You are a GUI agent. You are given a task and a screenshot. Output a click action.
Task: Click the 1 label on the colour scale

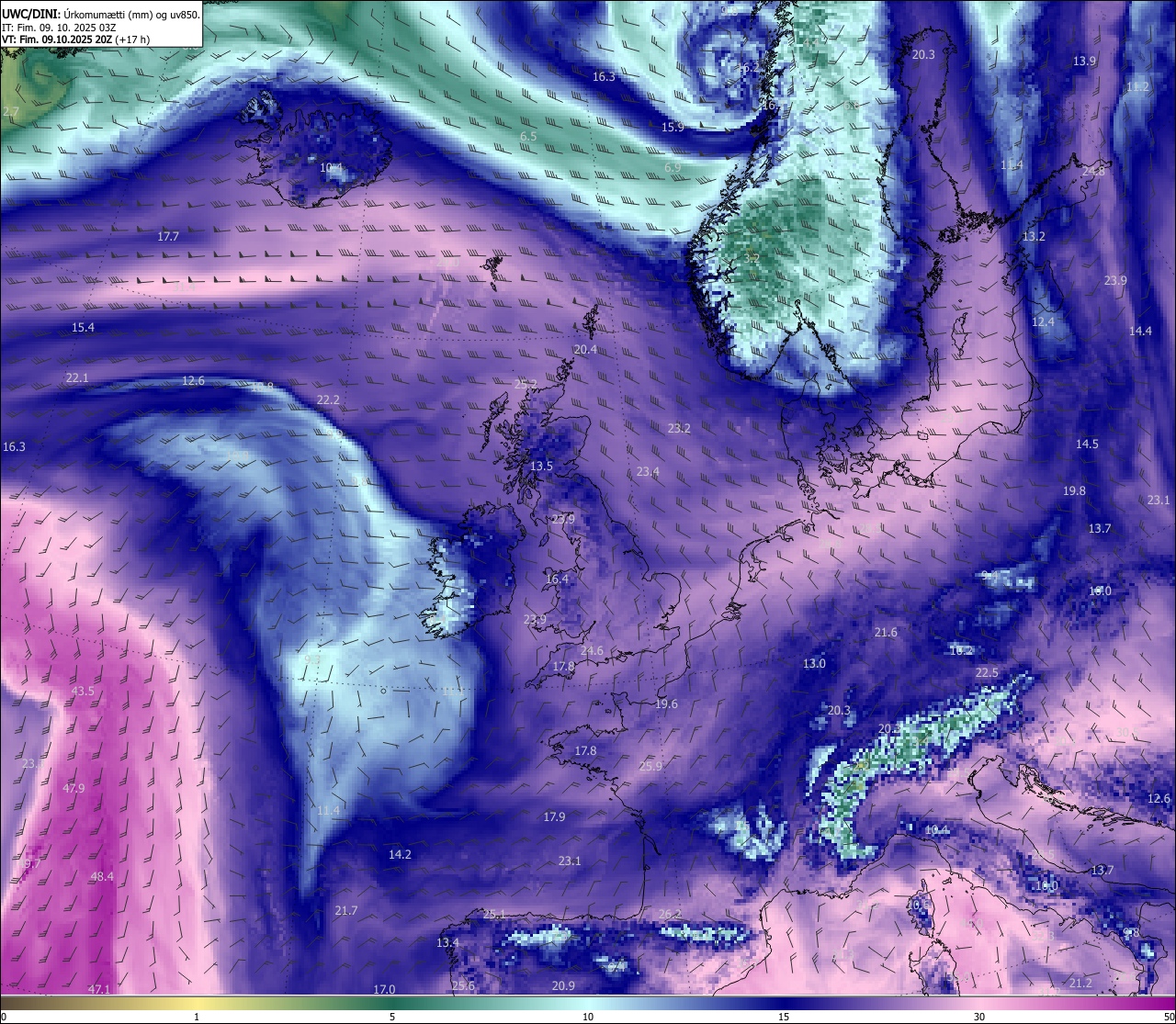pos(197,1017)
